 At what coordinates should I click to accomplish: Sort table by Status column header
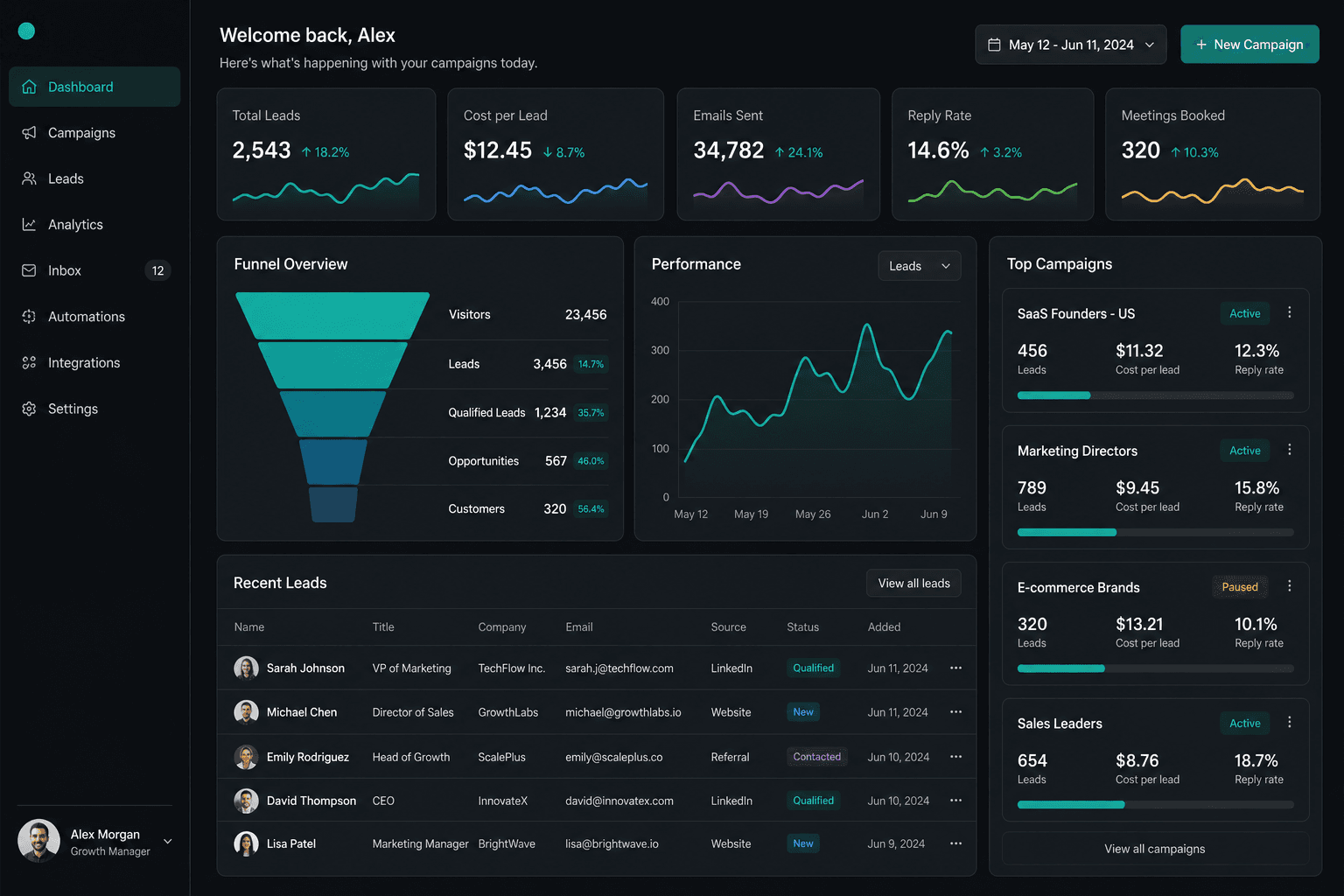(x=802, y=627)
